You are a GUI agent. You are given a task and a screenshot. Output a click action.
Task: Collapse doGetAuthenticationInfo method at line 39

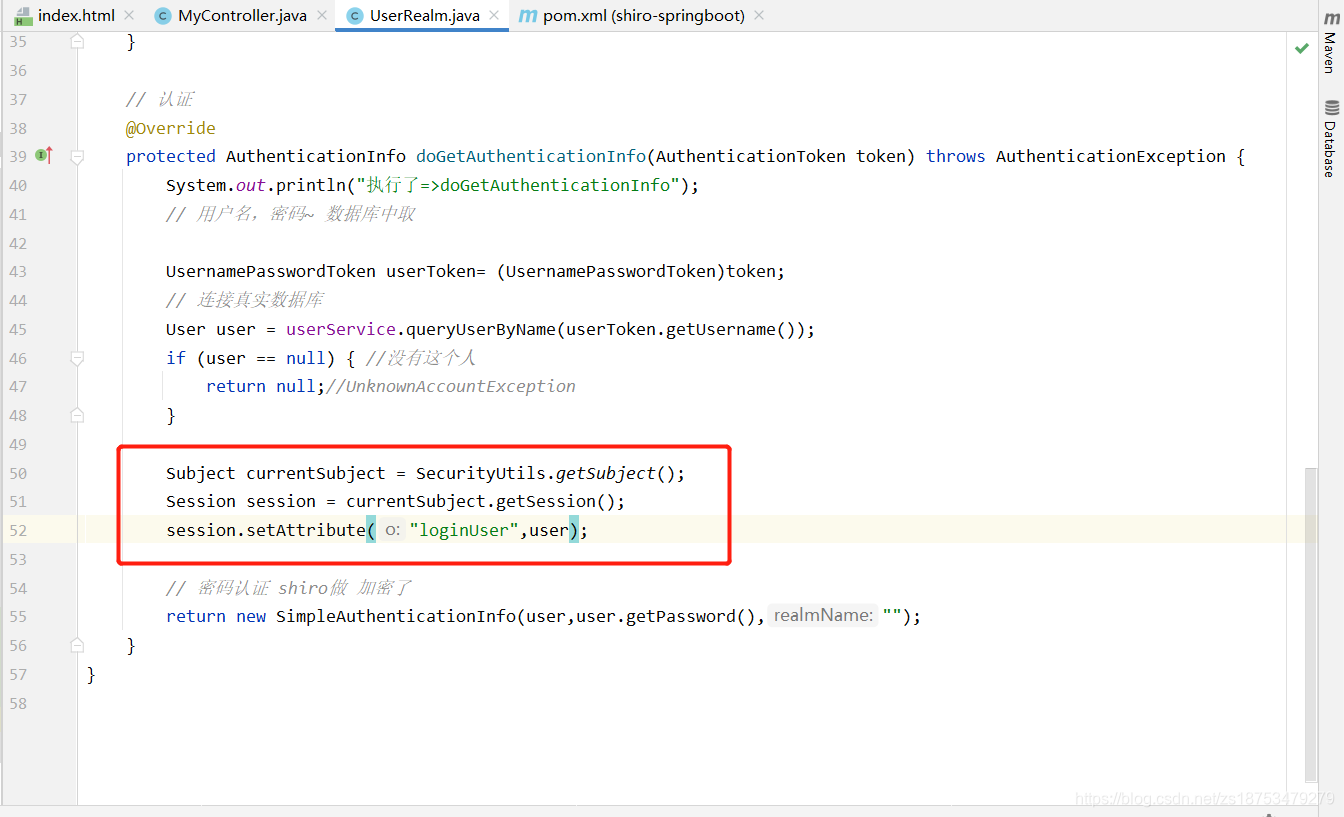click(x=77, y=156)
